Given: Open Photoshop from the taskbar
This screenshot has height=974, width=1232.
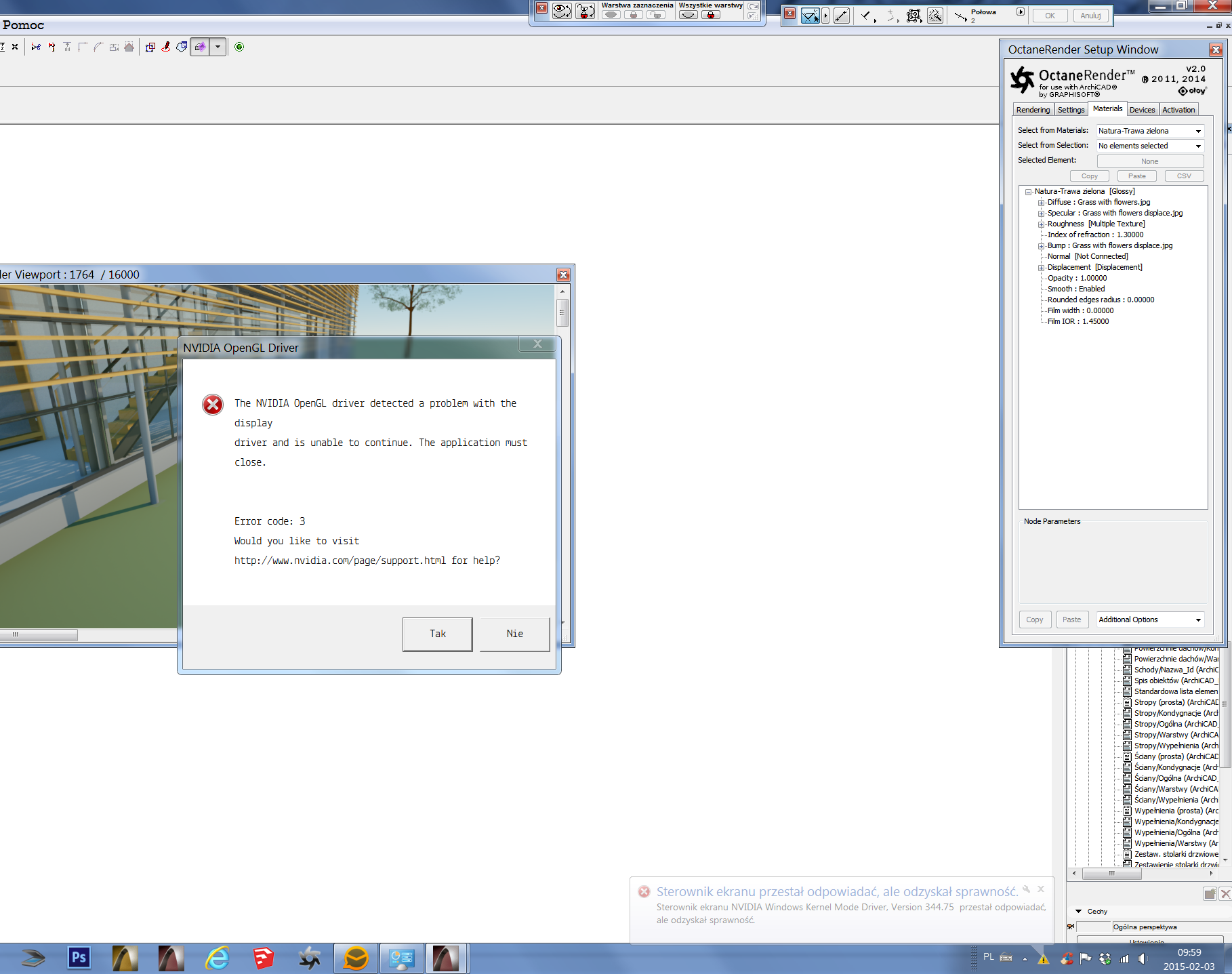Looking at the screenshot, I should 79,958.
